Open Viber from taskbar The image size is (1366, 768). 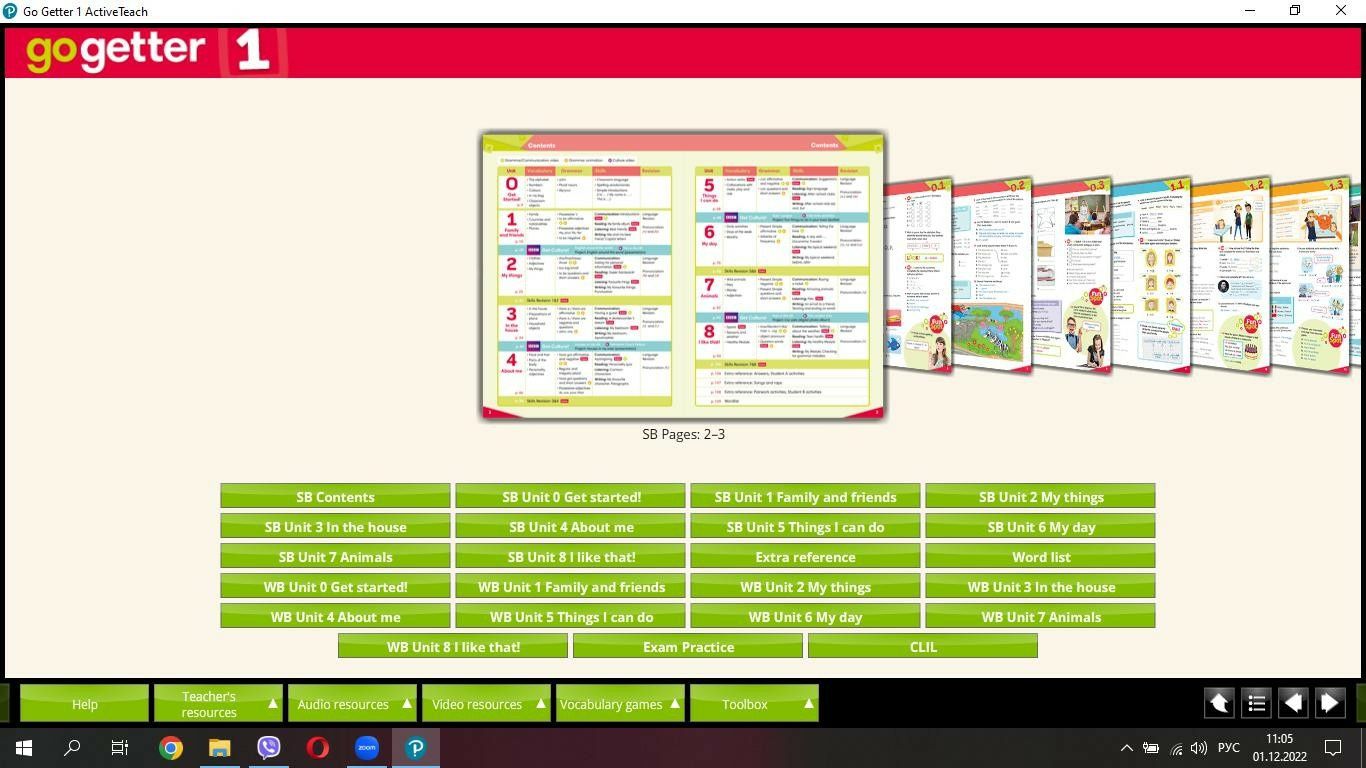[x=268, y=747]
